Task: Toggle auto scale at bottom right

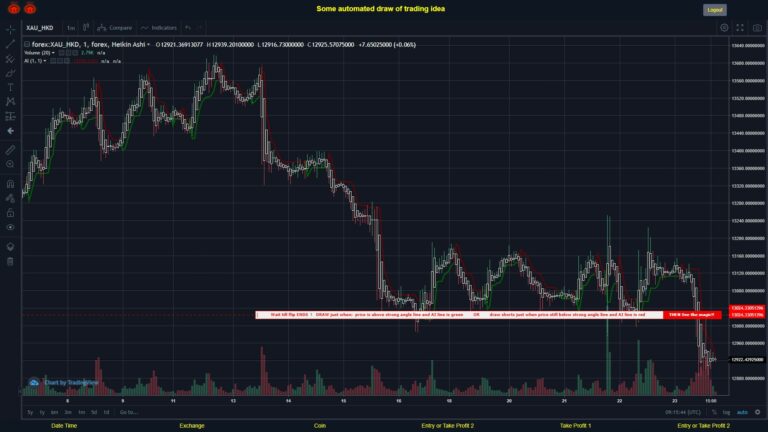Action: pyautogui.click(x=743, y=412)
